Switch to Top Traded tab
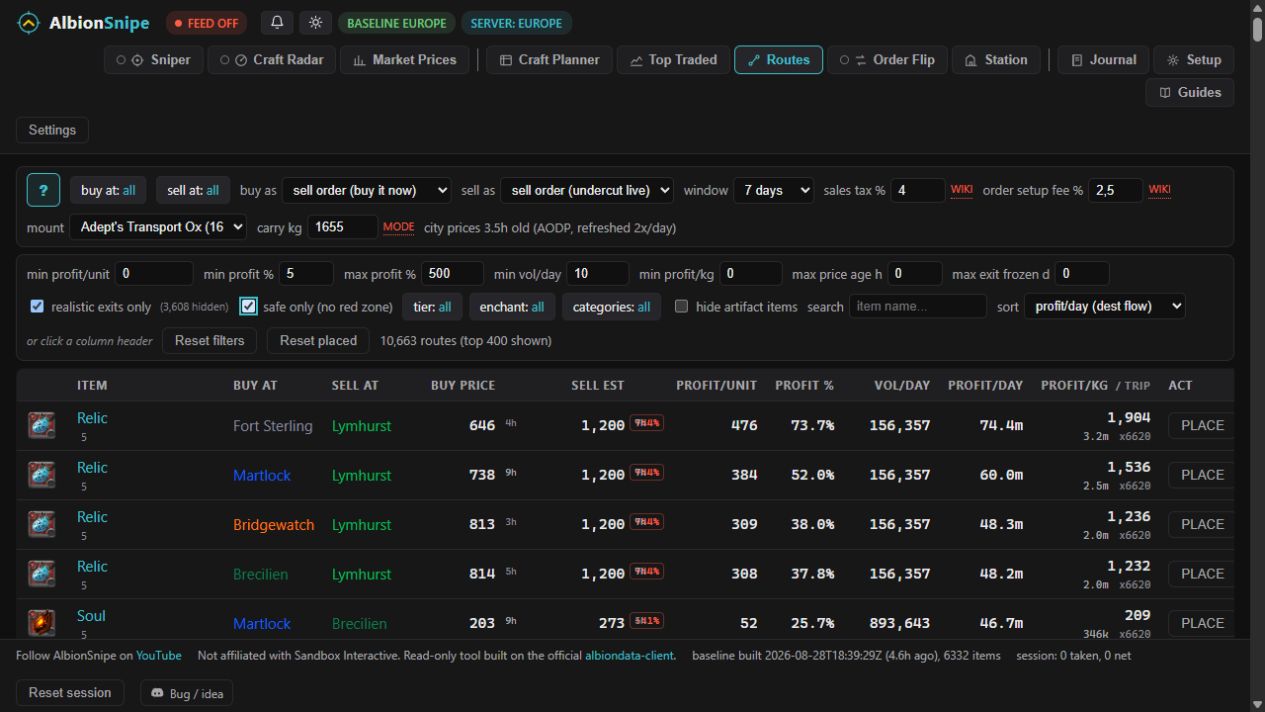Screen dimensions: 1265x712 click(673, 60)
